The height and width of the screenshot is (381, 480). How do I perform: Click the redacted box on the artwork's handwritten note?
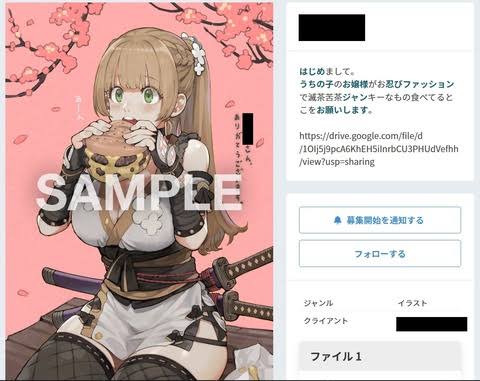click(x=248, y=128)
